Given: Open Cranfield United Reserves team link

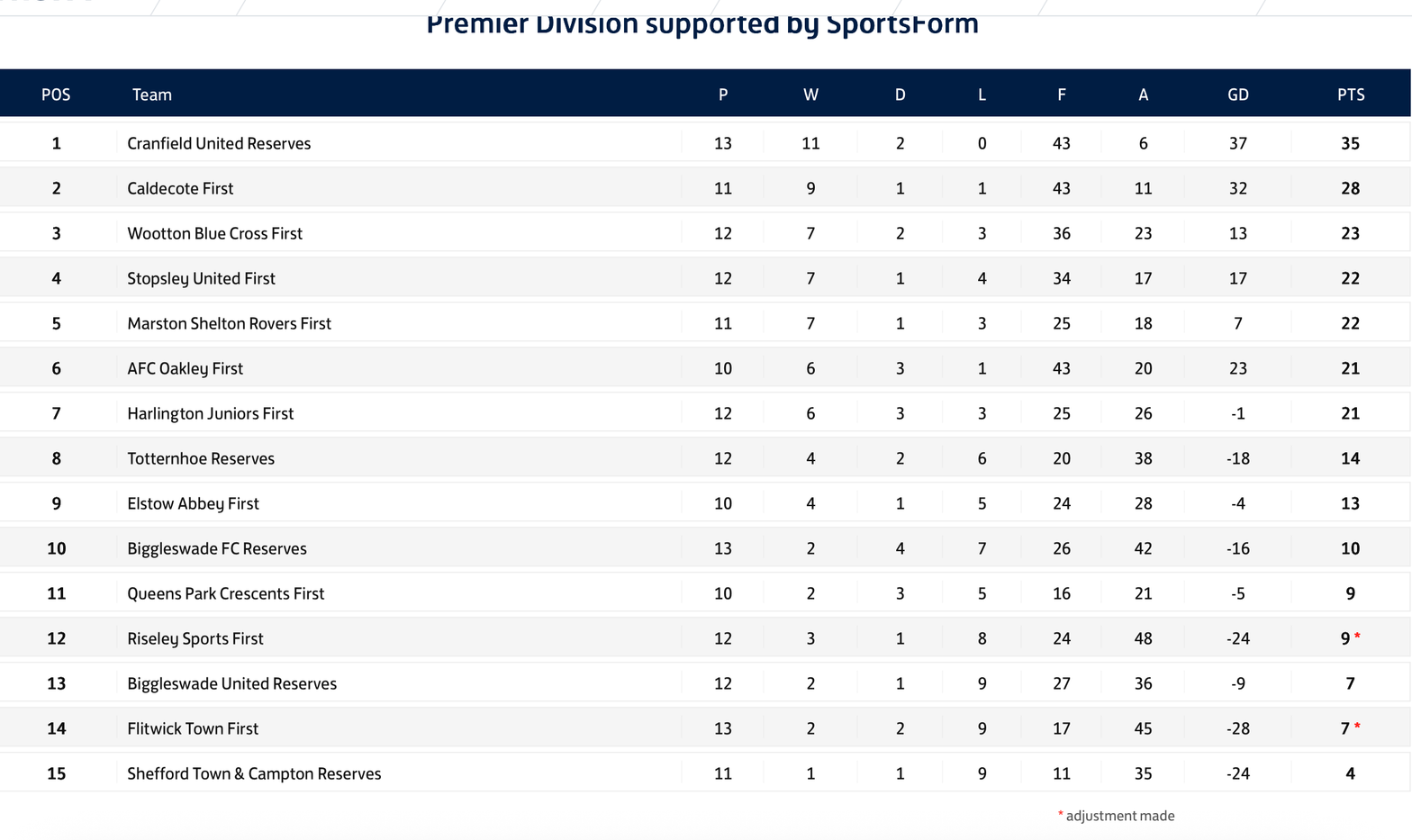Looking at the screenshot, I should point(219,143).
